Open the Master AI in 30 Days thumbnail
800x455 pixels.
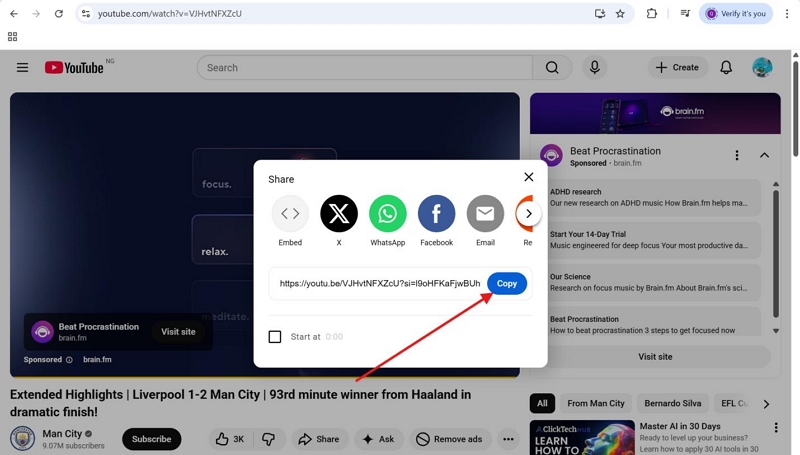pyautogui.click(x=582, y=438)
